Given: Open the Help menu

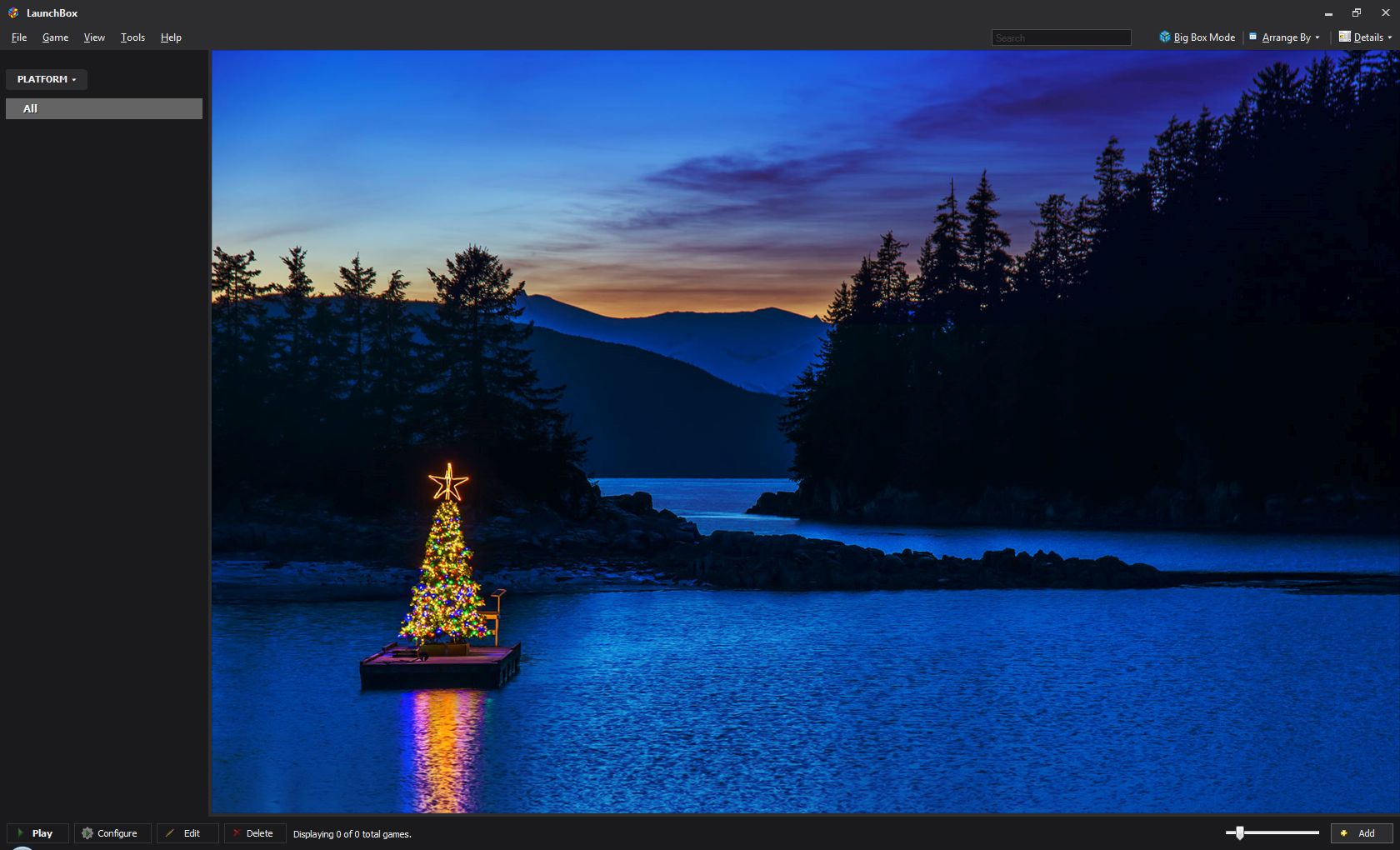Looking at the screenshot, I should [171, 37].
